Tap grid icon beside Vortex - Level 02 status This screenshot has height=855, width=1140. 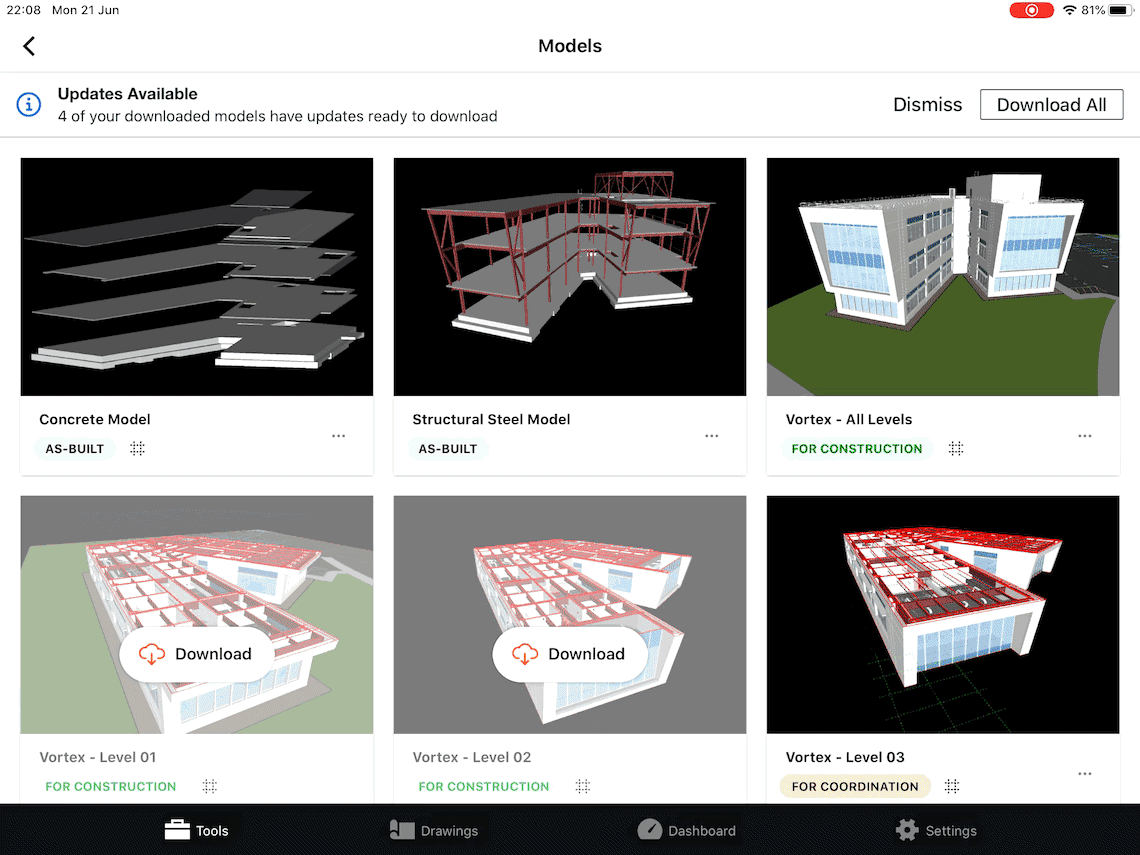583,786
